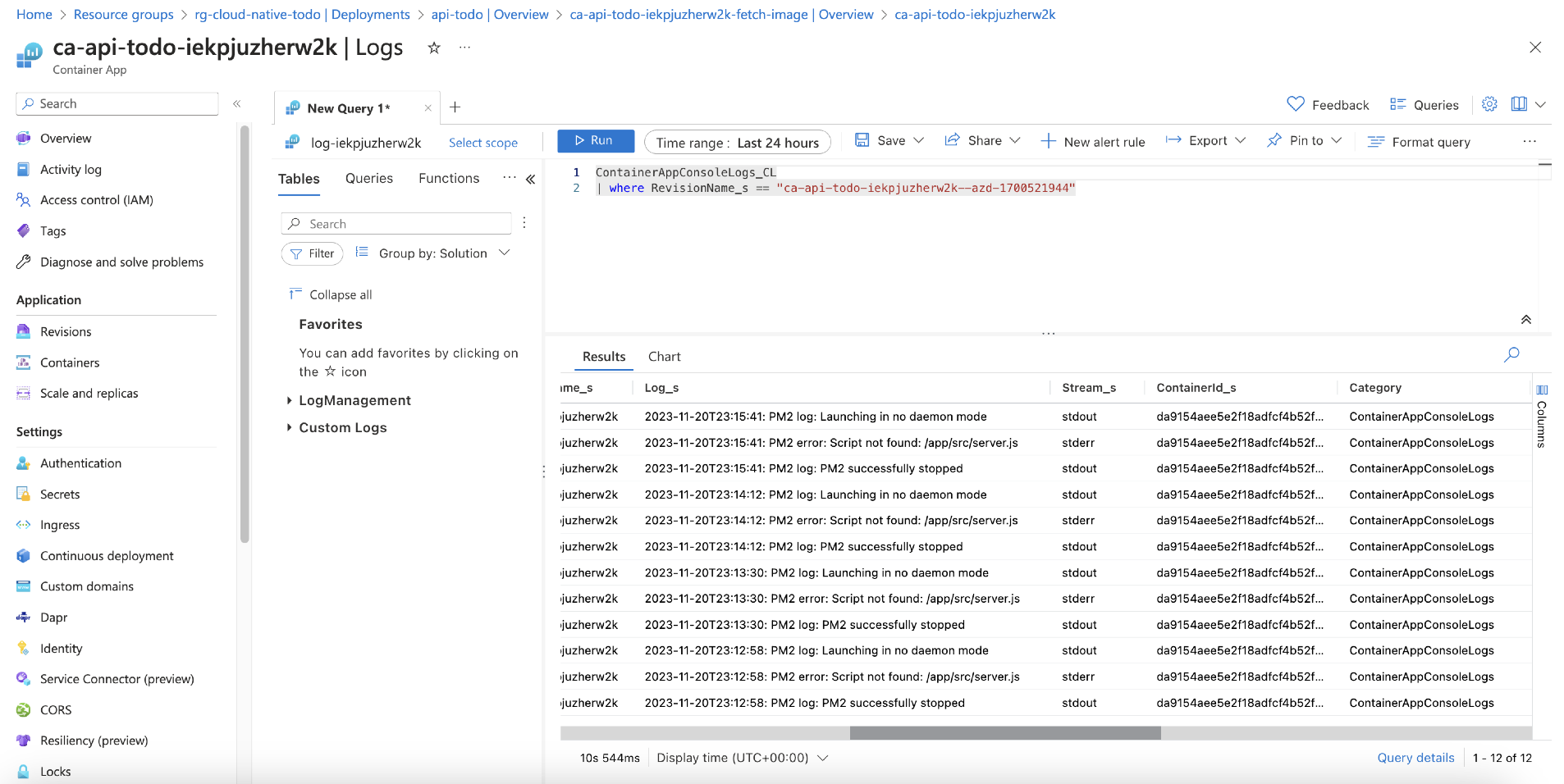Open Secrets settings
The height and width of the screenshot is (784, 1564).
click(x=60, y=495)
